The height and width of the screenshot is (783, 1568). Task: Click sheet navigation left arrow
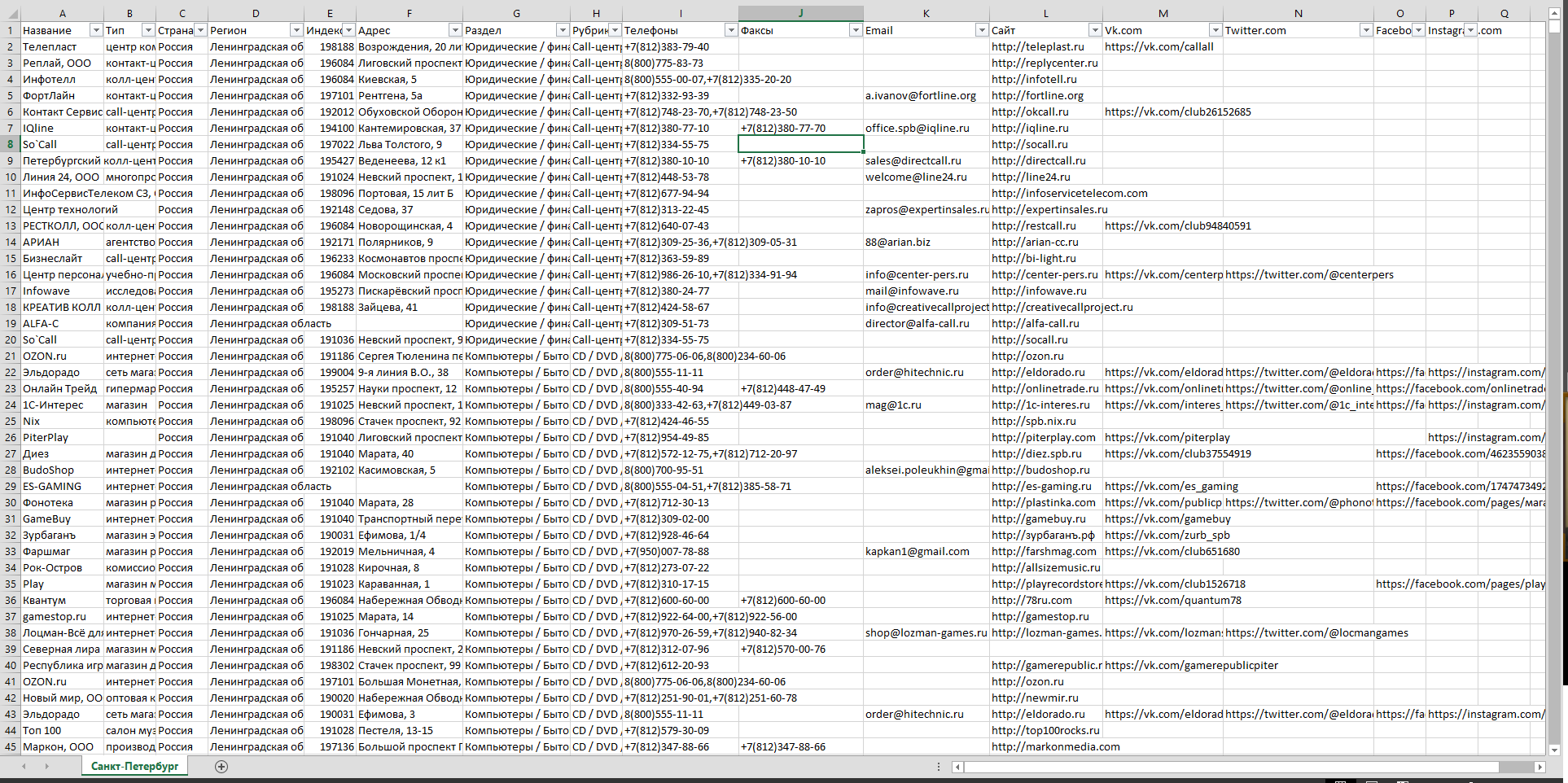coord(24,767)
